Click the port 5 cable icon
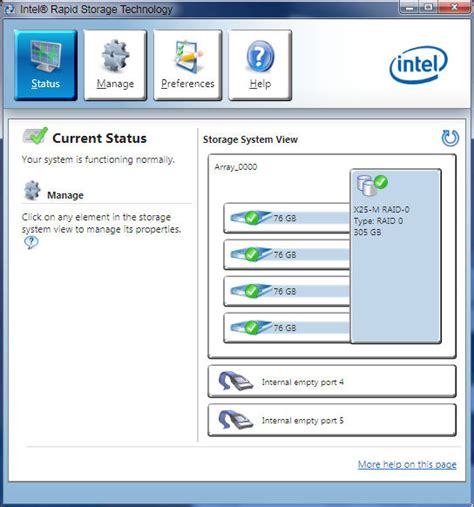Screen dimensions: 474x507 (235, 420)
